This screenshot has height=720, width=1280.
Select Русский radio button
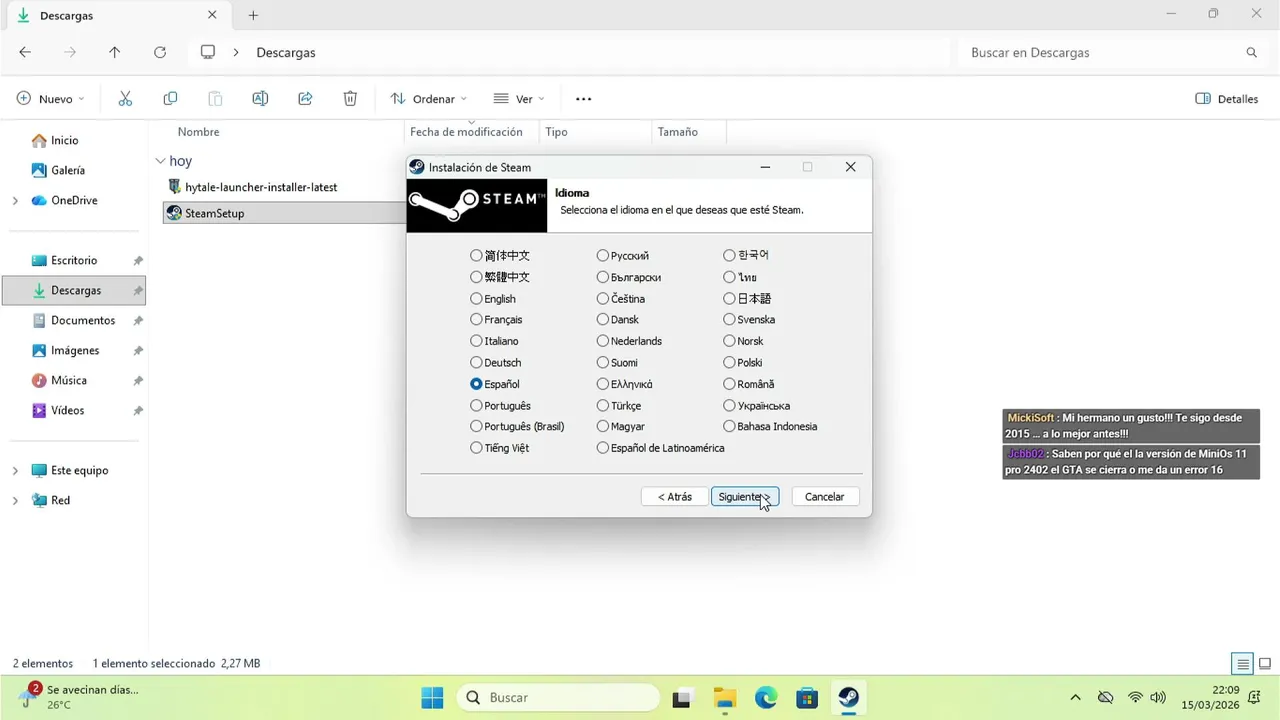(x=602, y=256)
